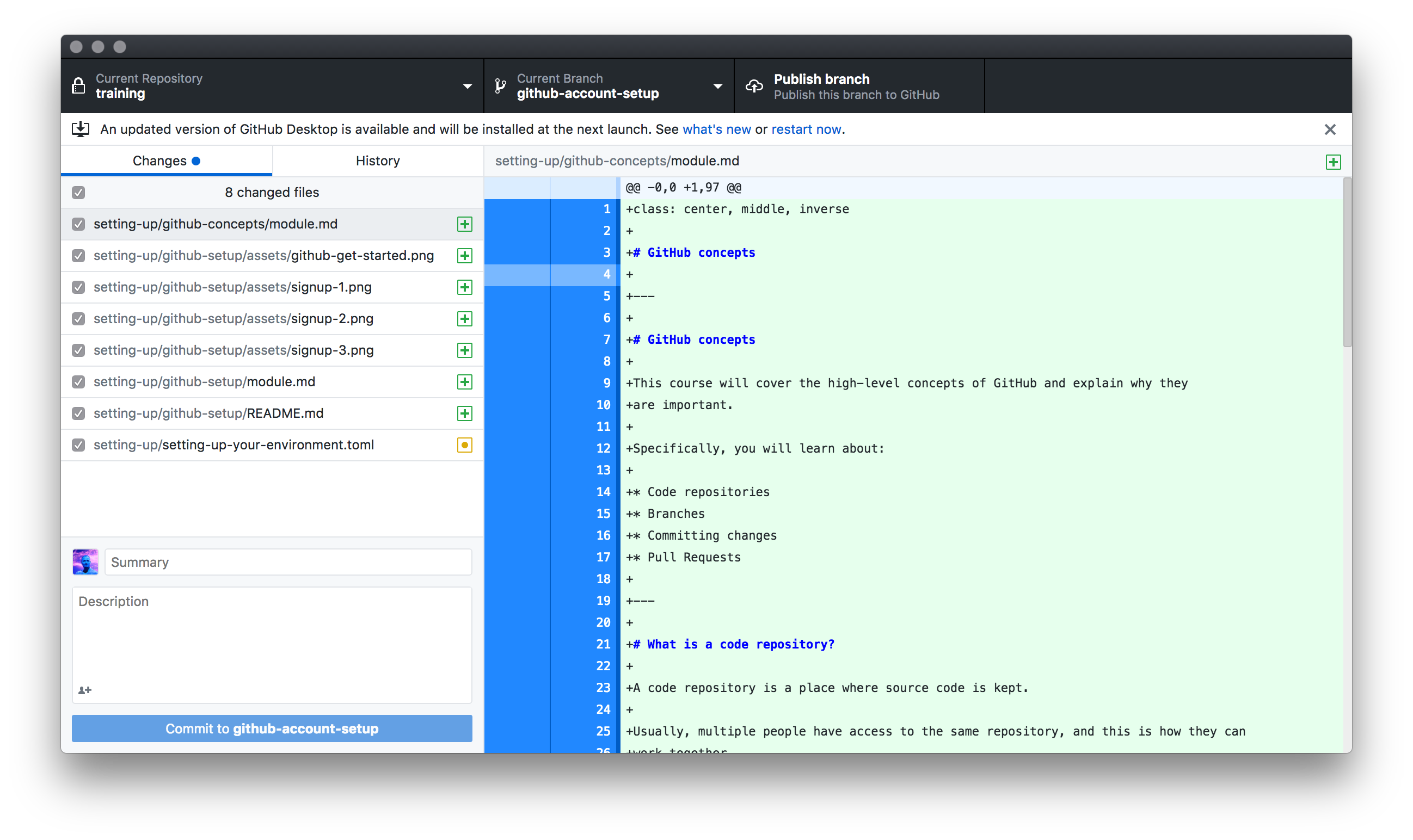
Task: Click the Summary input field
Action: [288, 562]
